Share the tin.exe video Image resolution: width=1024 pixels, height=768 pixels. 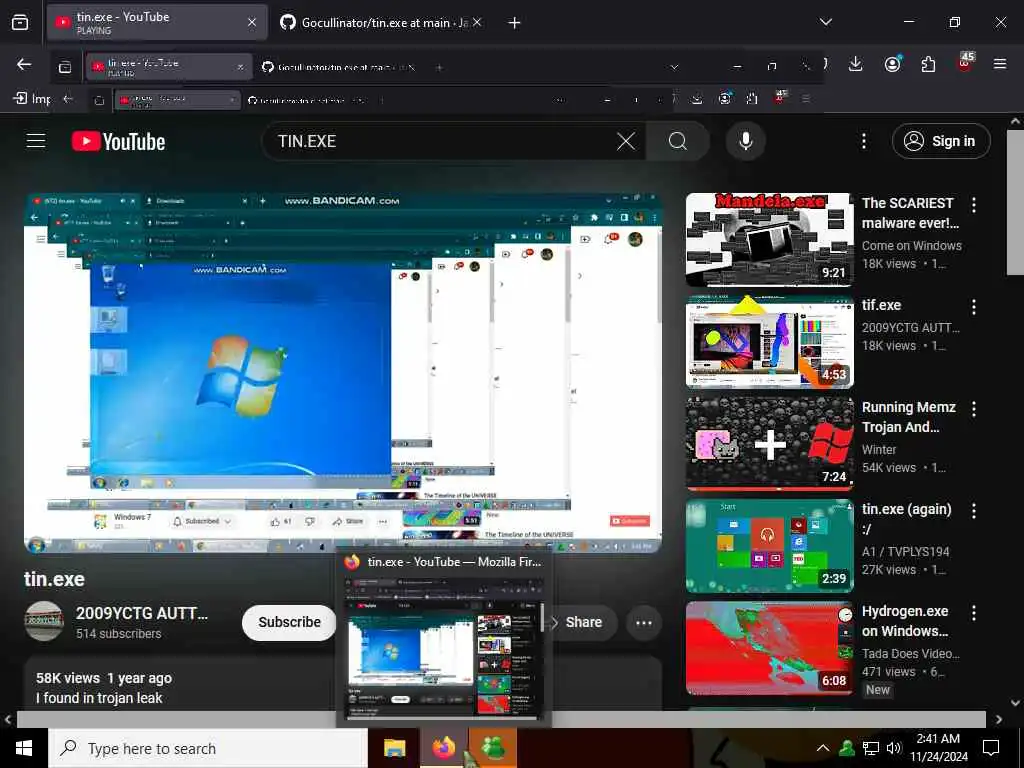(x=583, y=622)
